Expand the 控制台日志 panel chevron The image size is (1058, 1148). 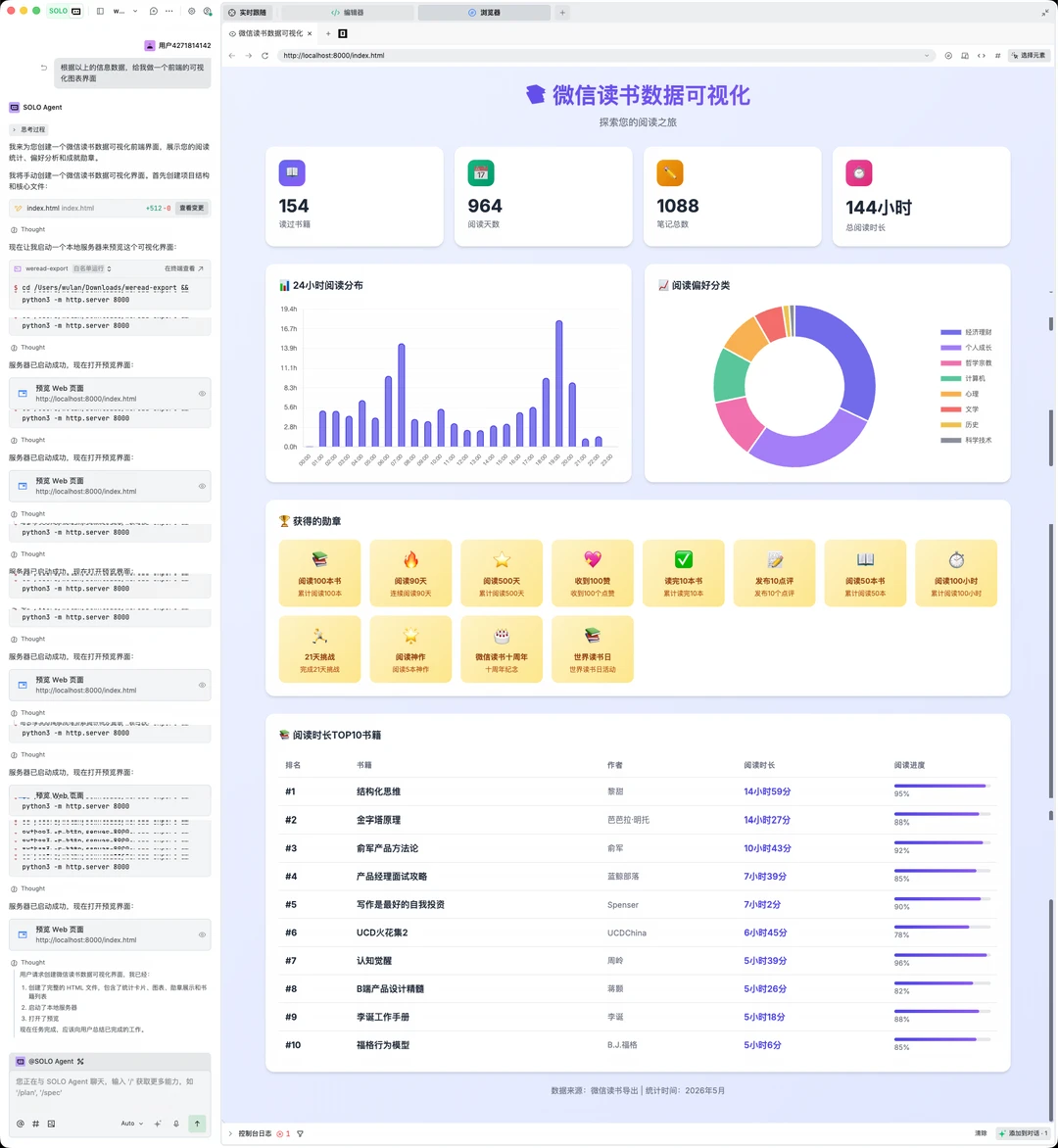[x=230, y=1134]
